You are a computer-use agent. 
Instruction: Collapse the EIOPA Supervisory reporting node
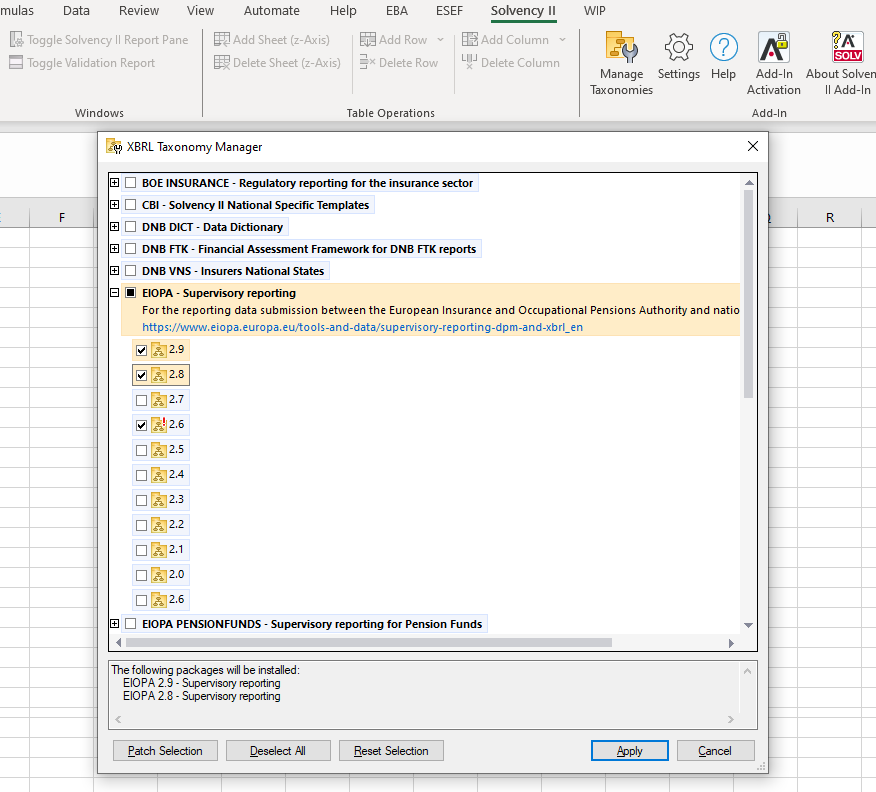tap(115, 293)
